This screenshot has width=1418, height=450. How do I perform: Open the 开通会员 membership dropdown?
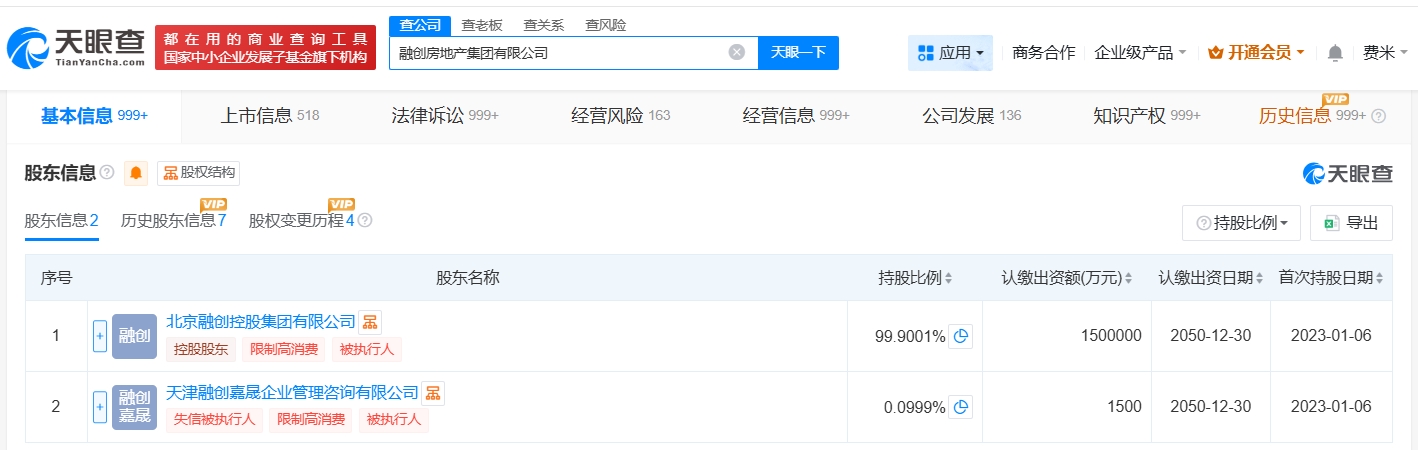(1257, 52)
